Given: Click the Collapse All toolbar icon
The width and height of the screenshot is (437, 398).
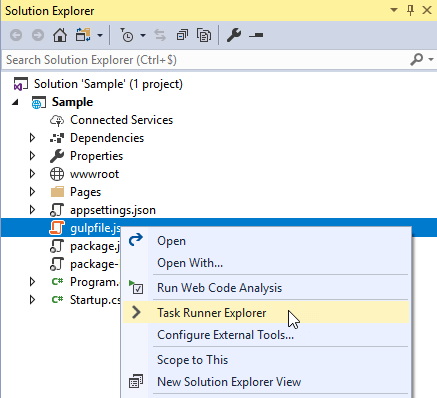Looking at the screenshot, I should tap(182, 35).
